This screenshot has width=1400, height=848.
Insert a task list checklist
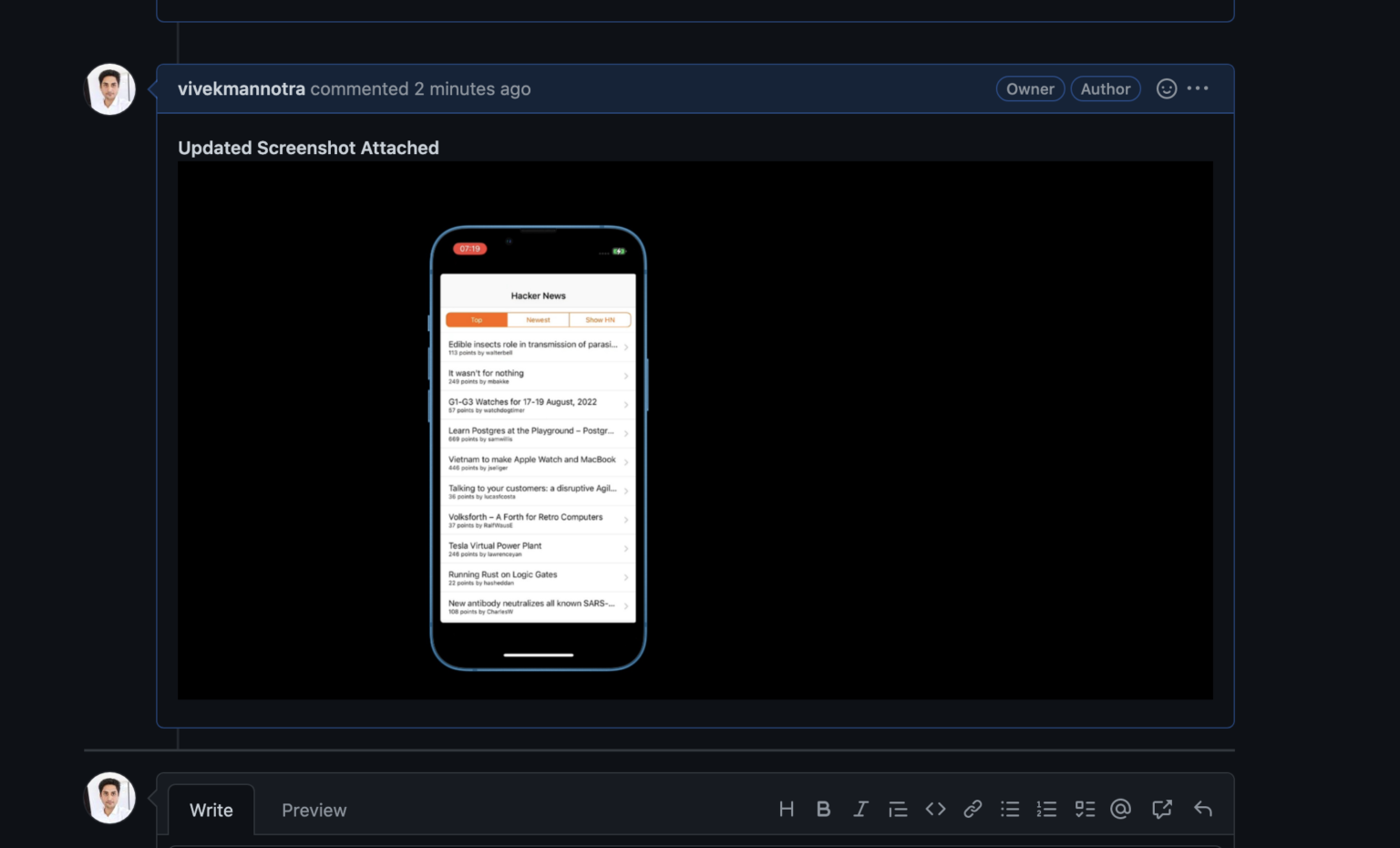[x=1084, y=809]
